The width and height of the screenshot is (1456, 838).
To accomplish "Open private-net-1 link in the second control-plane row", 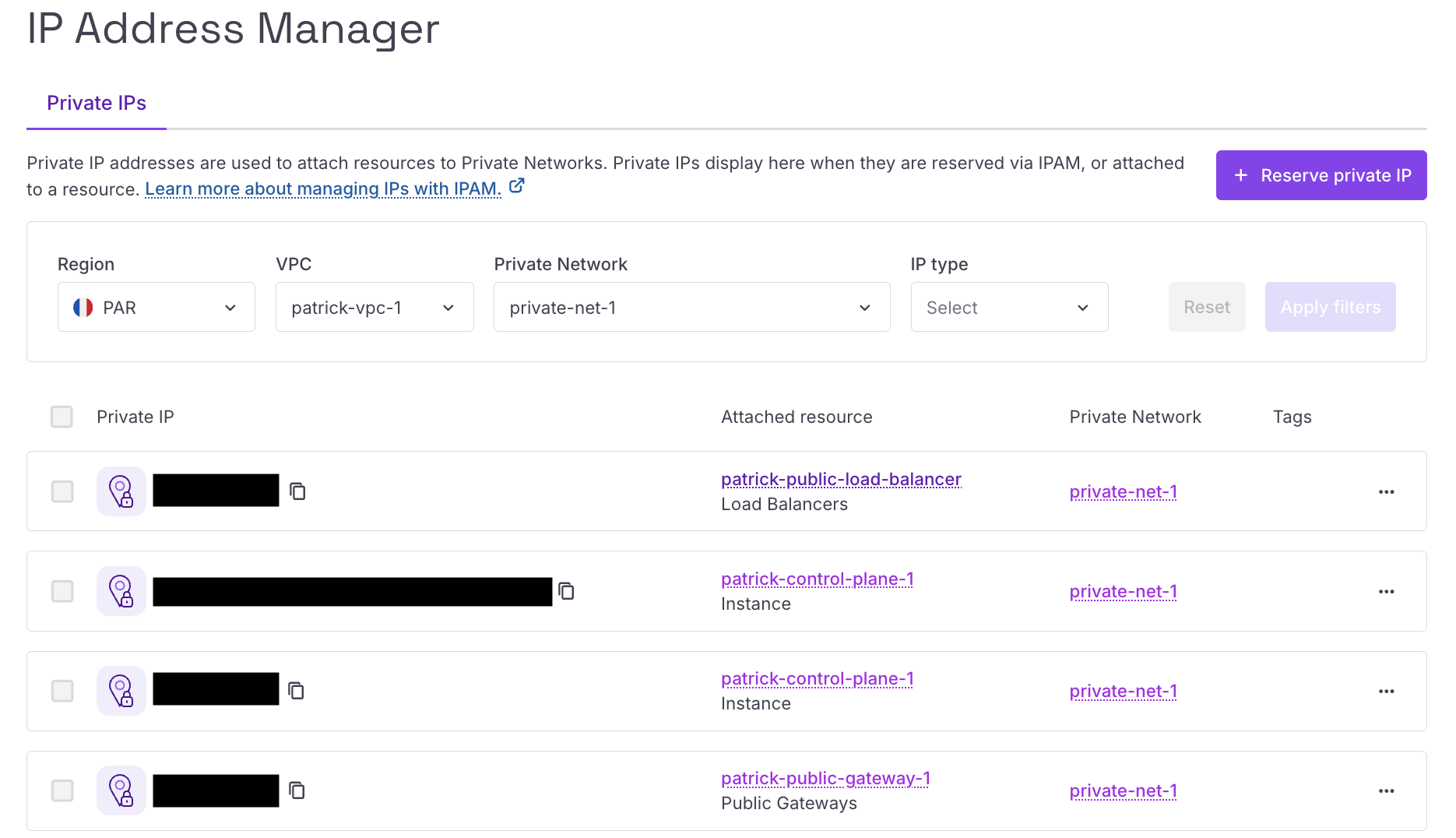I will (x=1123, y=691).
